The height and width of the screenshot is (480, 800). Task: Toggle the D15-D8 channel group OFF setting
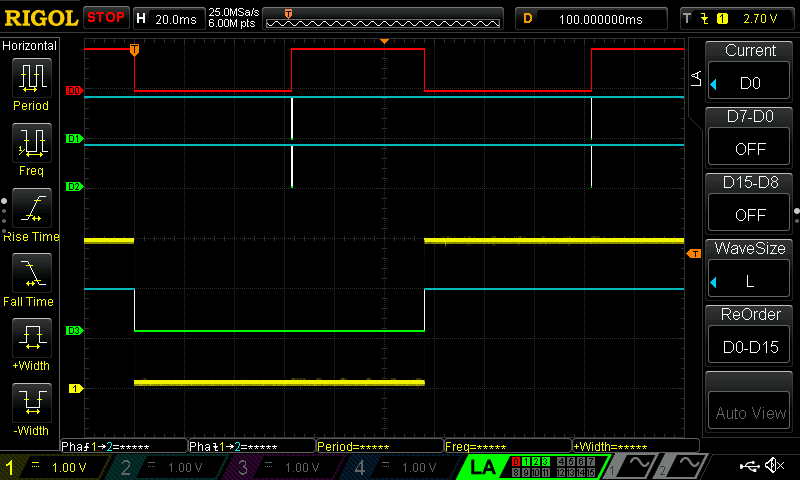[750, 200]
